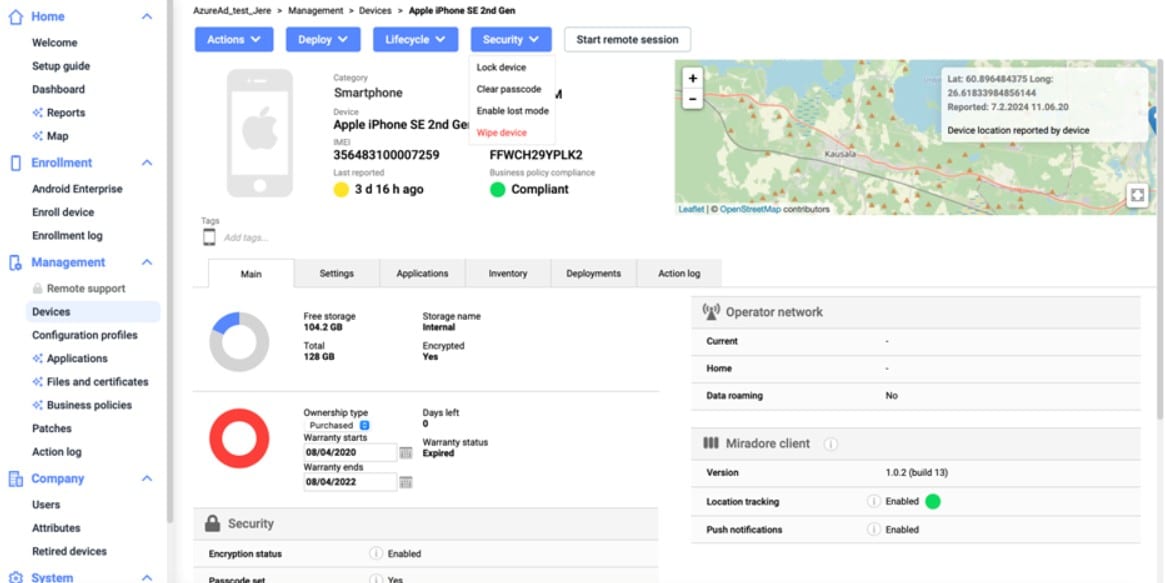Switch to the Settings tab
1165x583 pixels.
[x=337, y=273]
